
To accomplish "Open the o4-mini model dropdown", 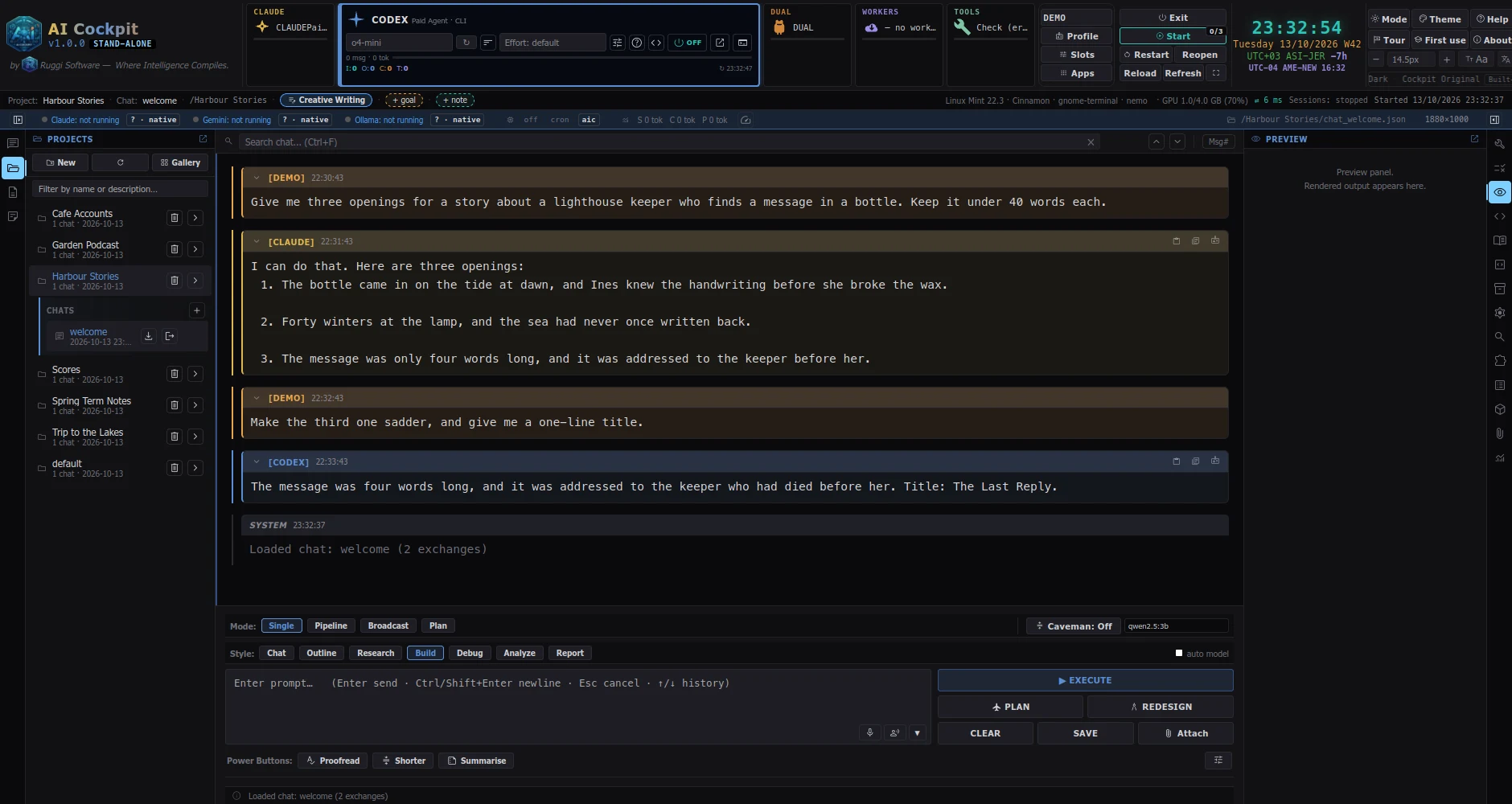I will tap(399, 43).
